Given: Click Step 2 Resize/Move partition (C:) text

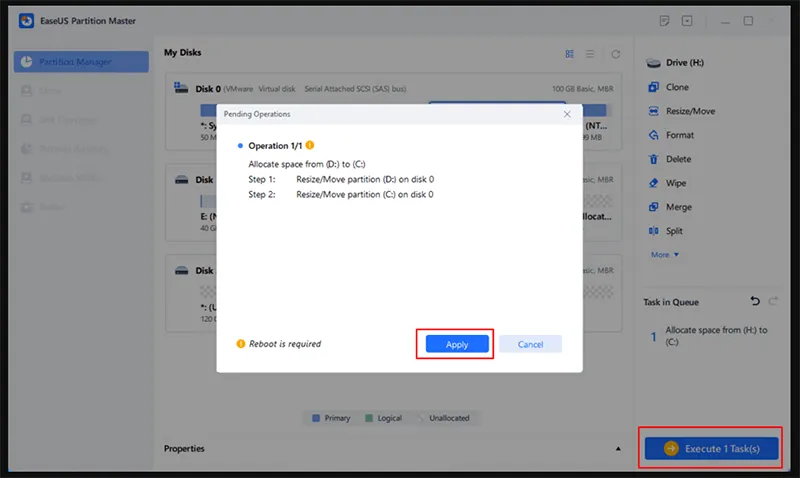Looking at the screenshot, I should 365,194.
